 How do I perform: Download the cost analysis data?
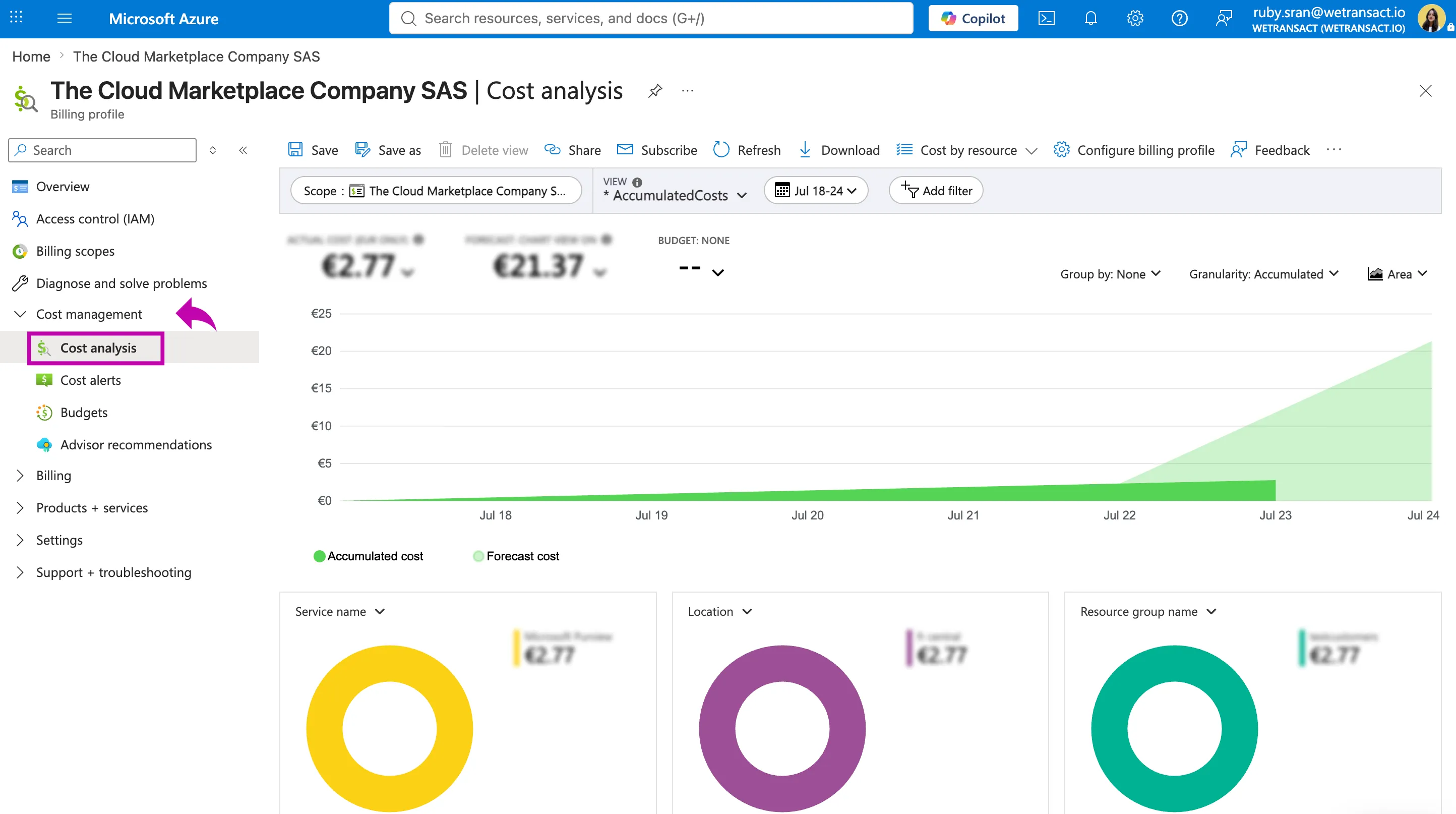[x=839, y=150]
